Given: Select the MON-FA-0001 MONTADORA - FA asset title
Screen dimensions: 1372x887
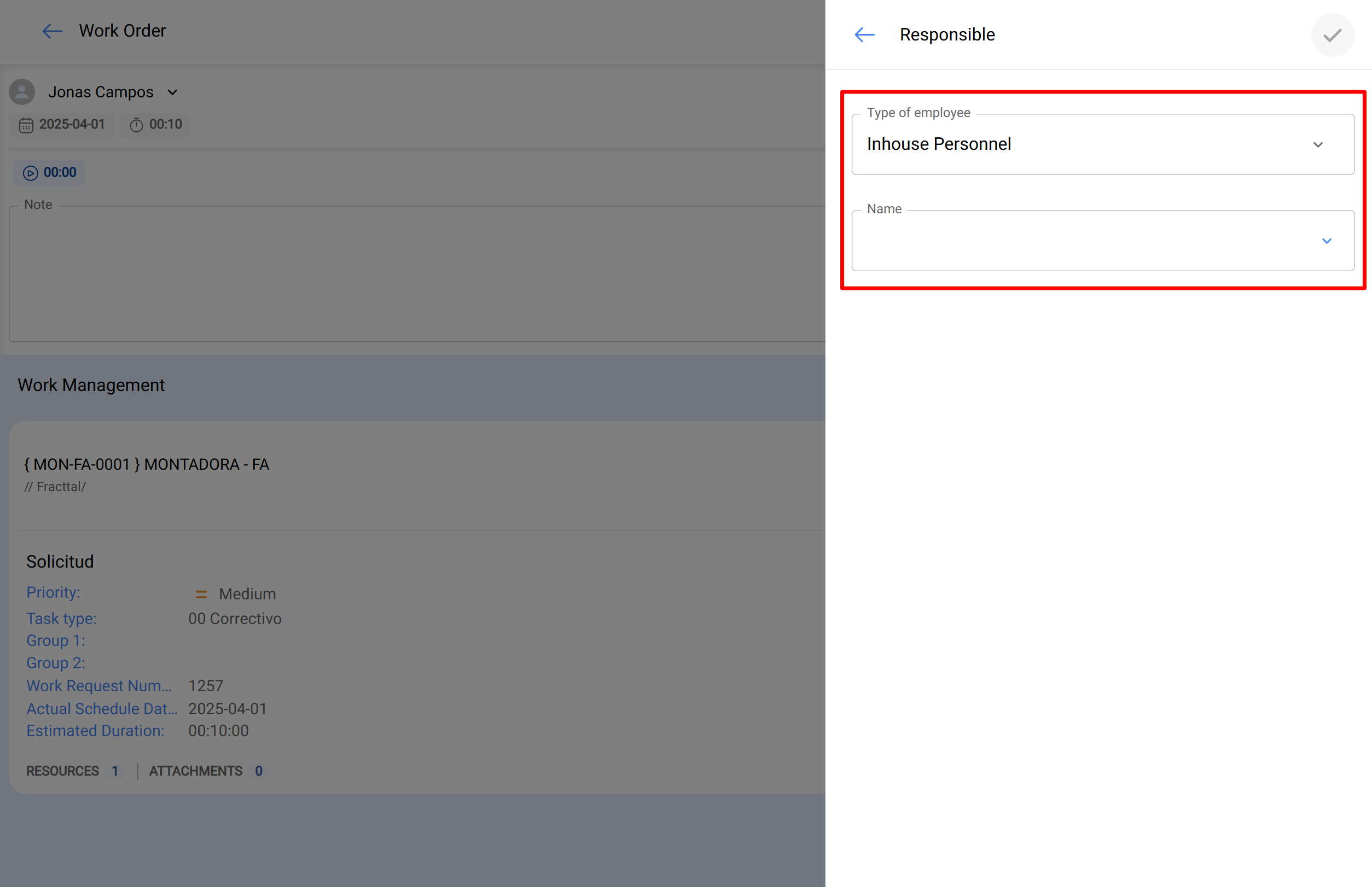Looking at the screenshot, I should [x=147, y=464].
